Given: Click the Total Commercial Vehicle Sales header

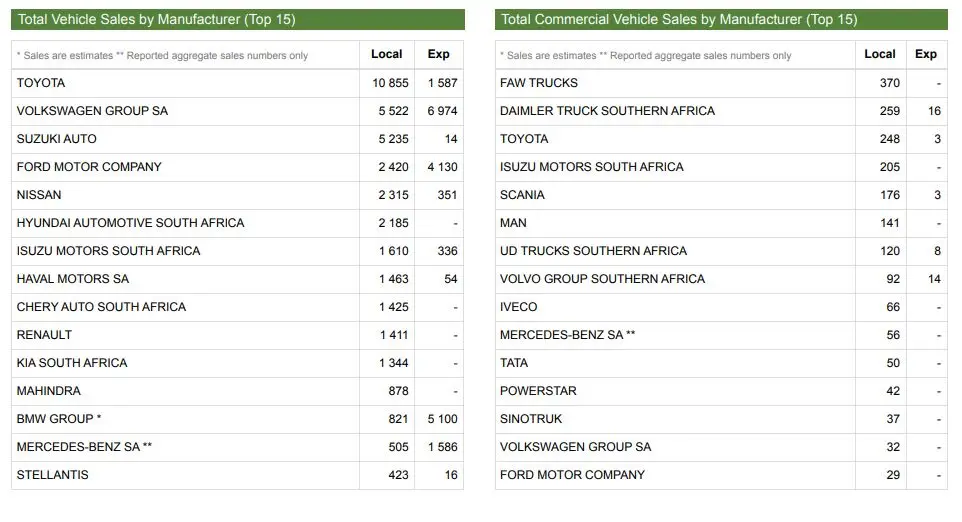Looking at the screenshot, I should (x=721, y=19).
